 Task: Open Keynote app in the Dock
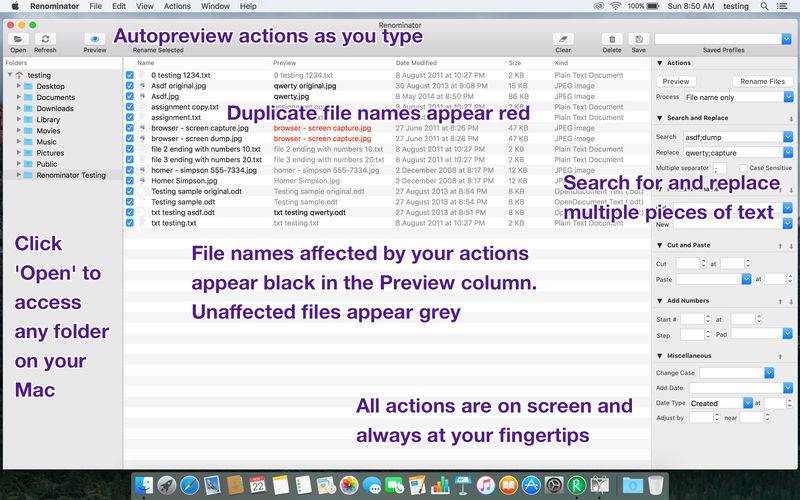(x=463, y=485)
